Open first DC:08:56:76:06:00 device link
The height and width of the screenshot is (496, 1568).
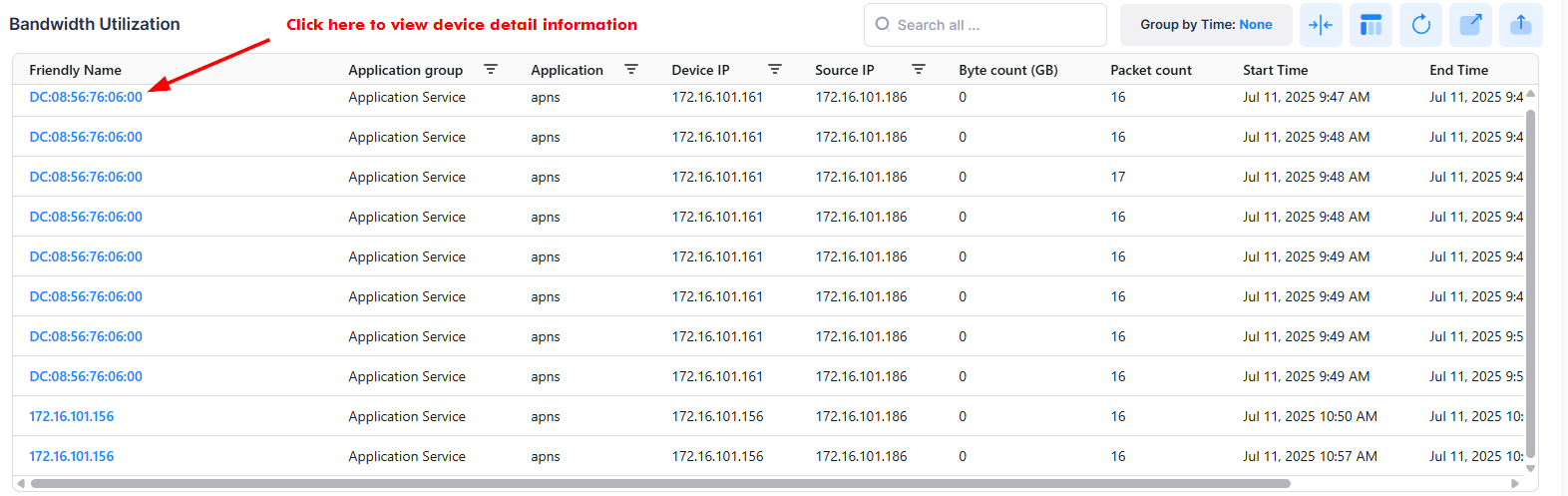point(86,97)
